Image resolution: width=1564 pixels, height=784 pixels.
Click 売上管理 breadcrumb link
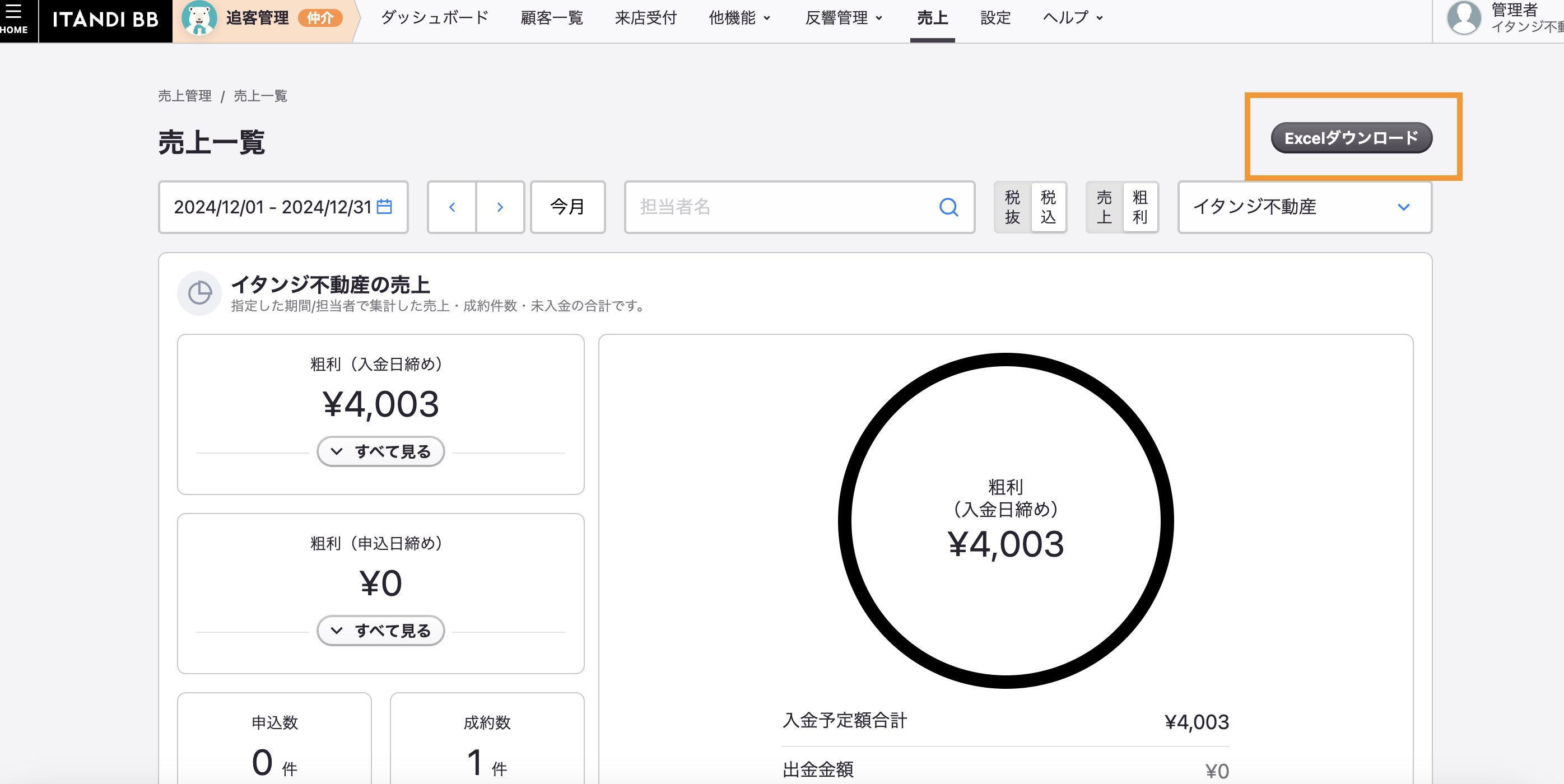coord(184,96)
